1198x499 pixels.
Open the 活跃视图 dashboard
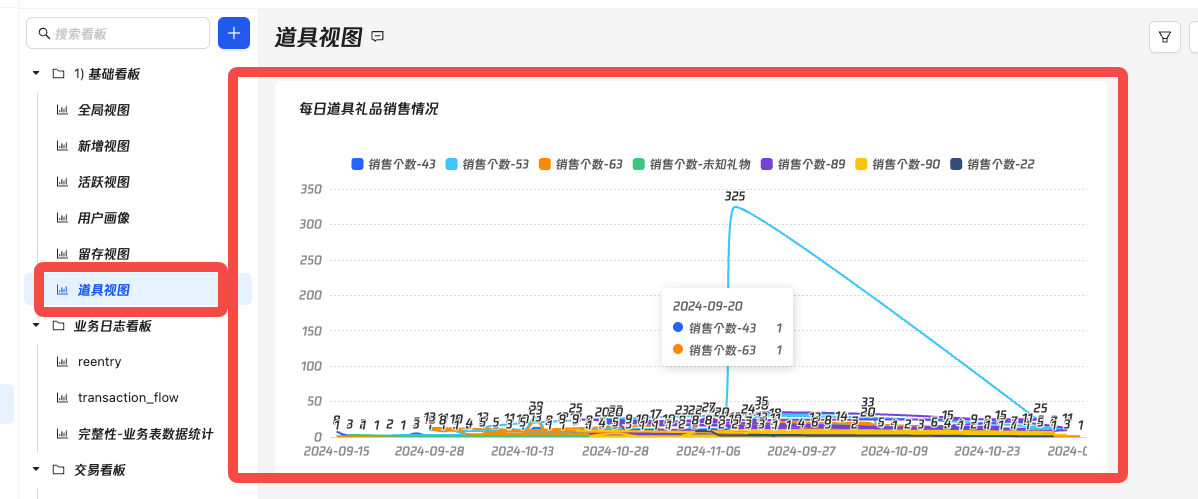pyautogui.click(x=103, y=182)
